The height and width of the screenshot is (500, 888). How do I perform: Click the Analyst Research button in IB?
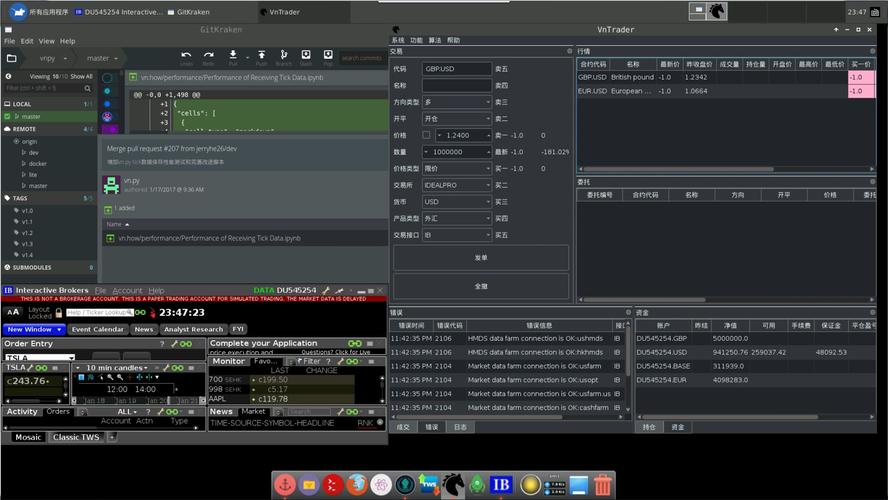193,329
